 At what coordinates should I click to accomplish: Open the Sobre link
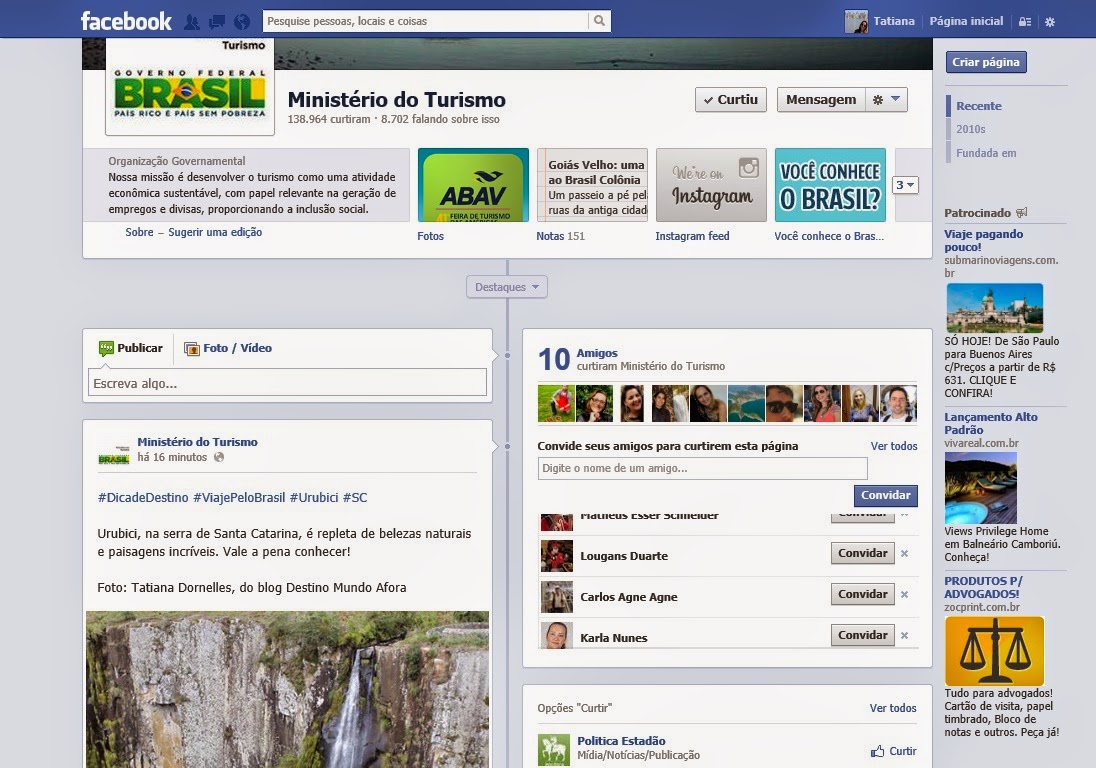point(139,232)
